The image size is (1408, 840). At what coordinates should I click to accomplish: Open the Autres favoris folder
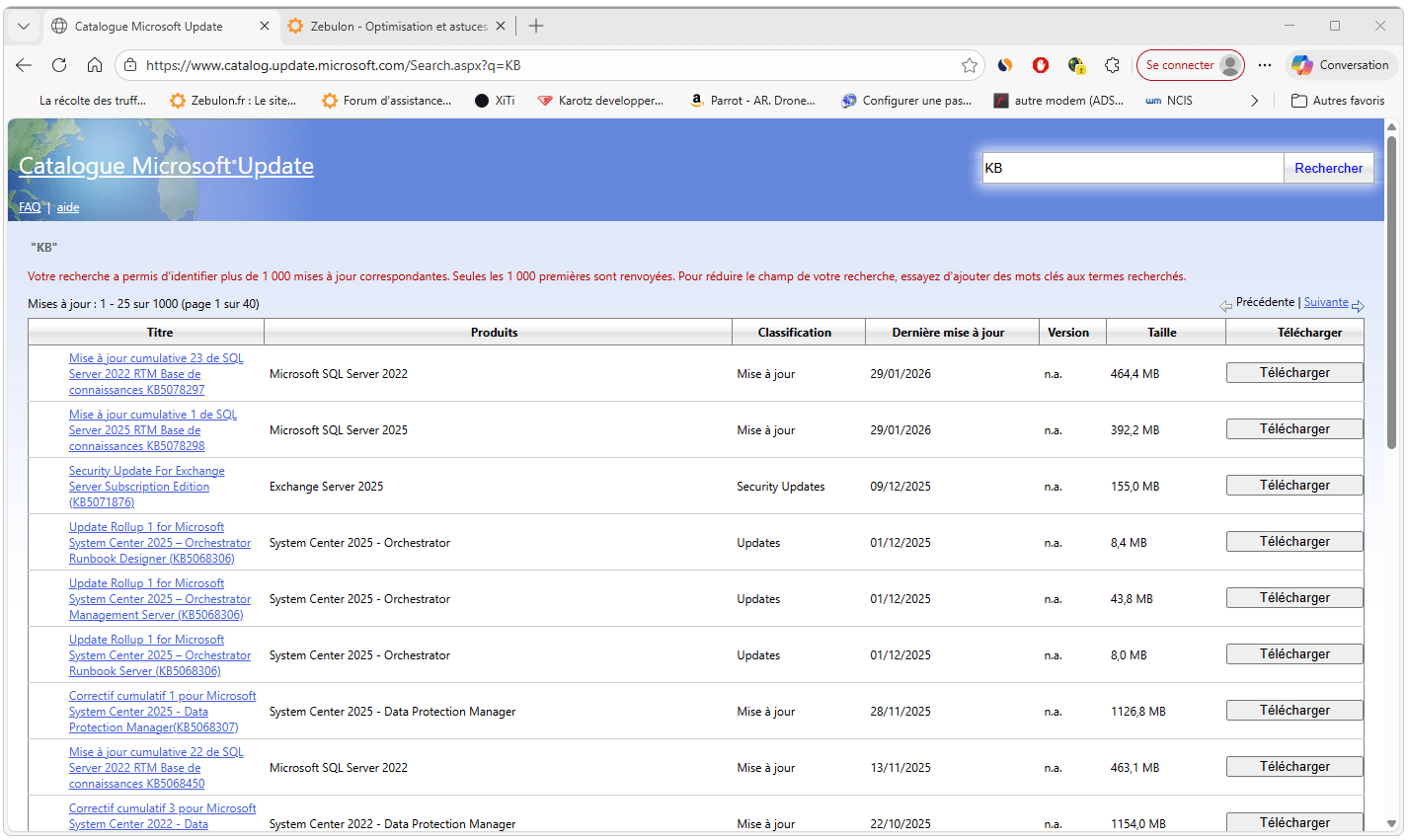(x=1338, y=101)
